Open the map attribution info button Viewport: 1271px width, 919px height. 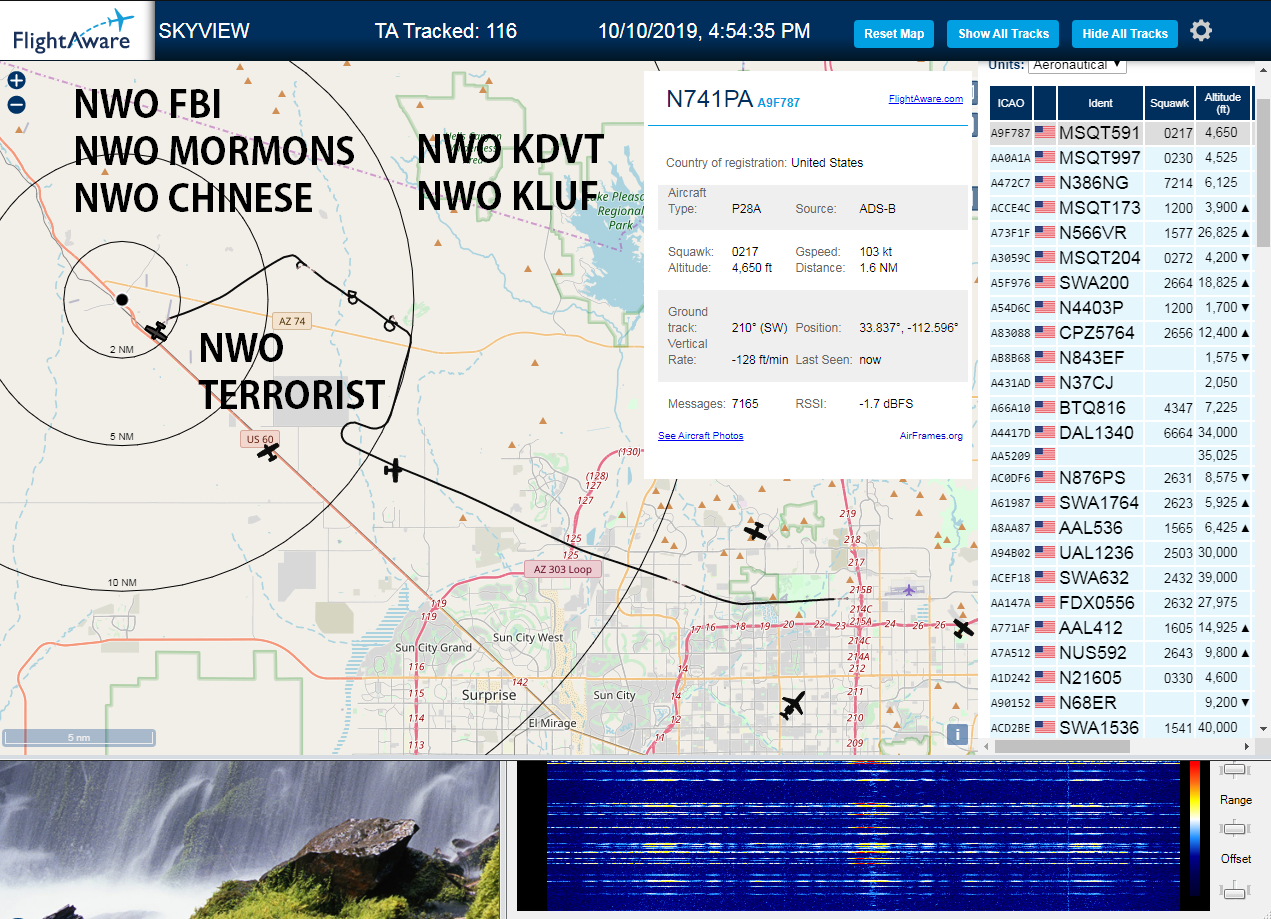pos(957,735)
